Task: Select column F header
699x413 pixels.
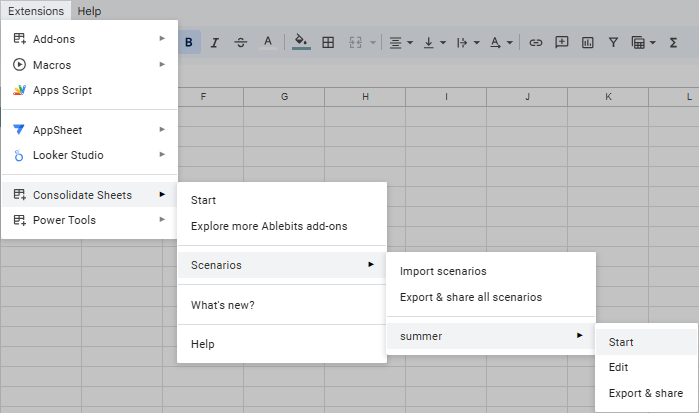Action: click(203, 97)
